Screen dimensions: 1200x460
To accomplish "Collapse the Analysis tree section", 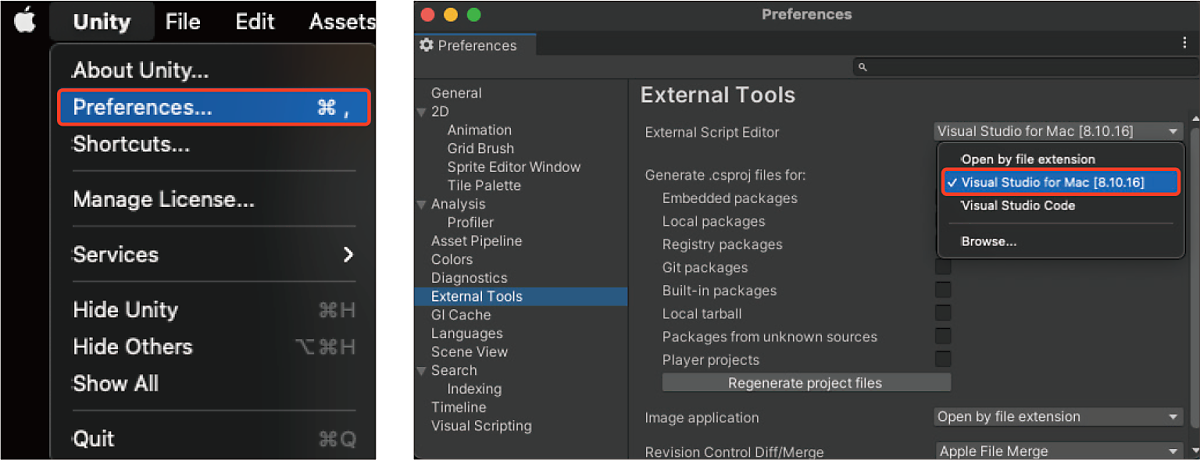I will [421, 204].
